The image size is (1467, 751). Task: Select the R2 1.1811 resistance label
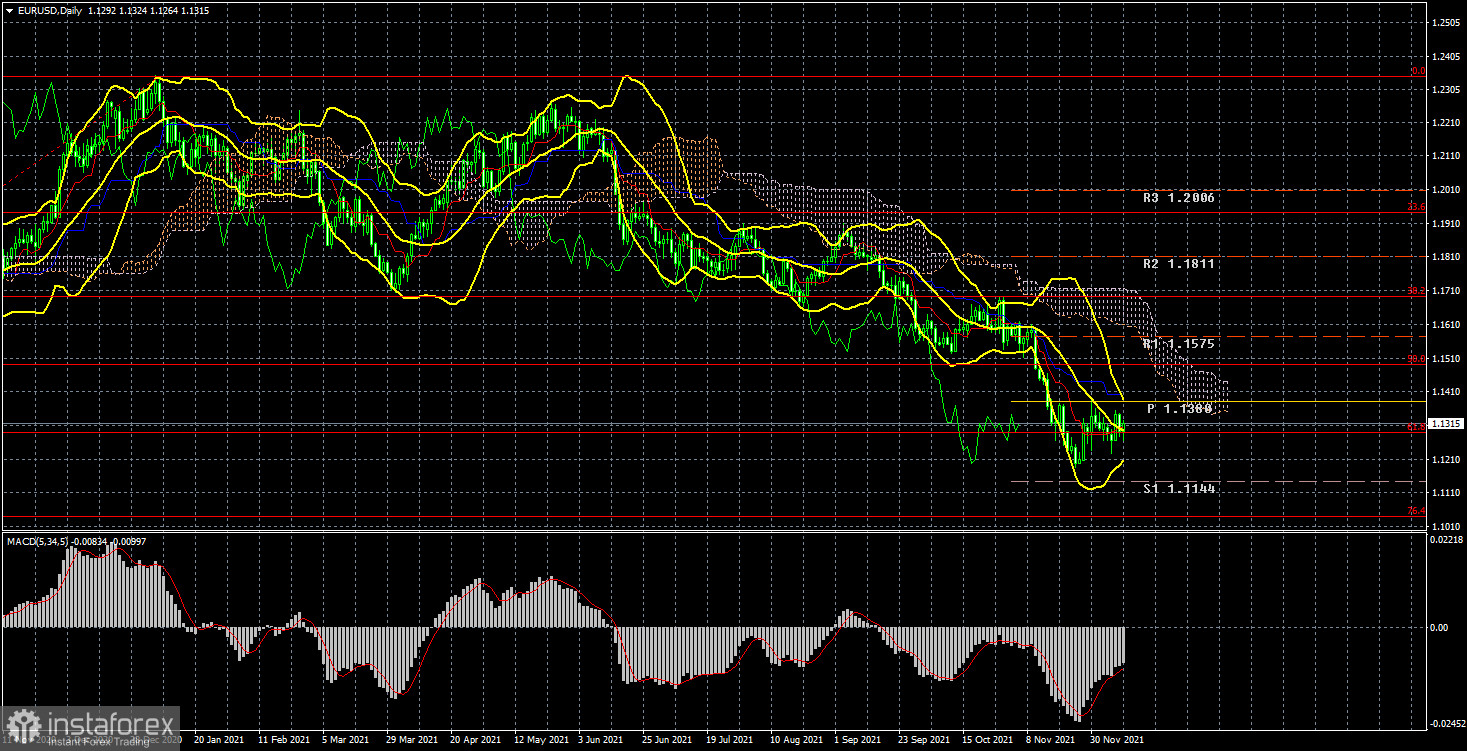(1179, 265)
